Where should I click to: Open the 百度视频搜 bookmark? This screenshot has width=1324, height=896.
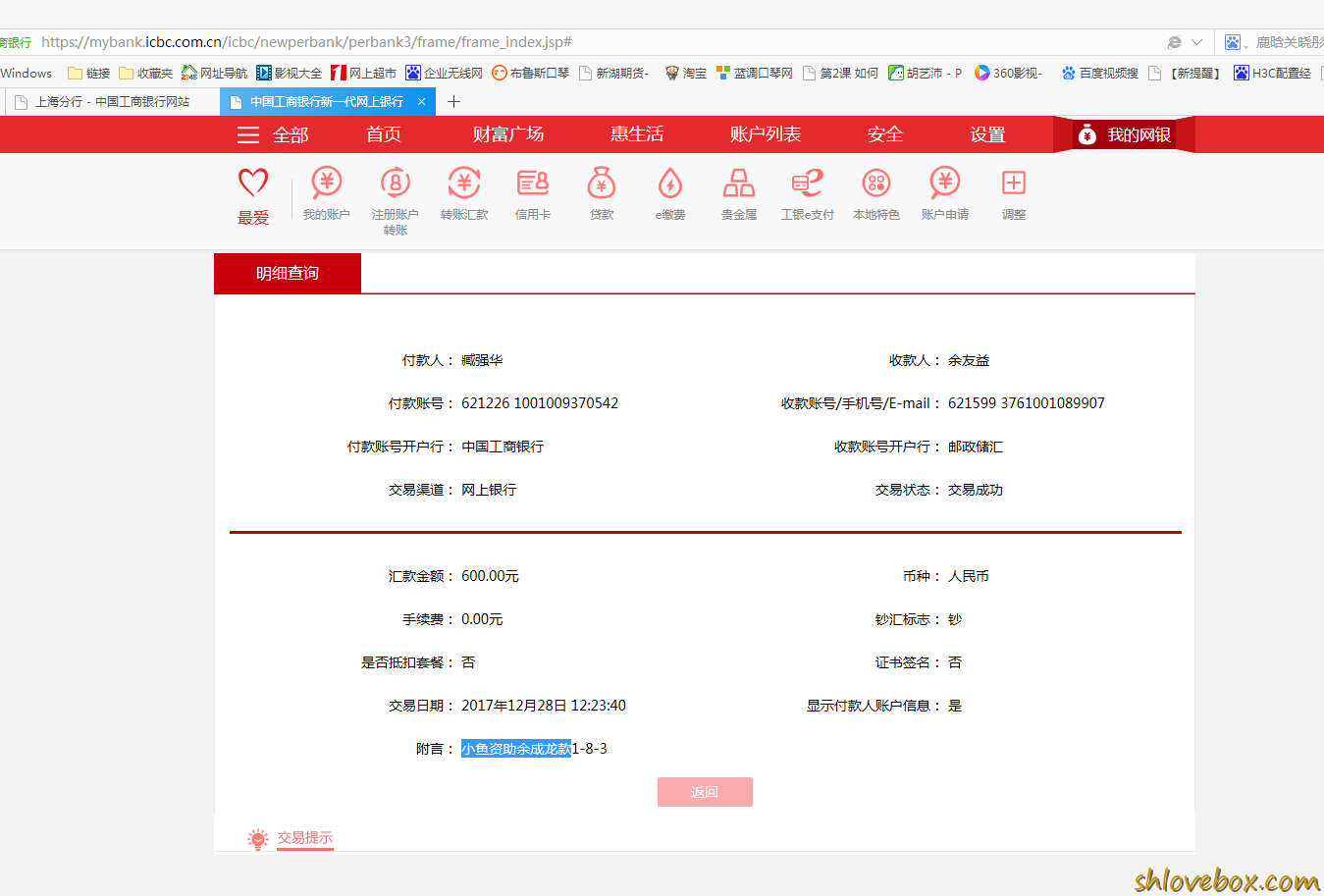click(1099, 73)
